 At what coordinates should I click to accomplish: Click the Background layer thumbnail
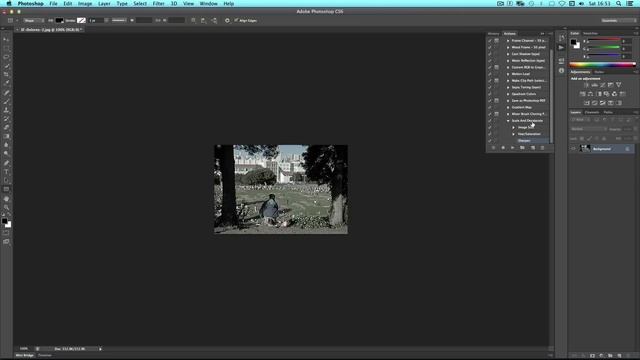click(585, 149)
